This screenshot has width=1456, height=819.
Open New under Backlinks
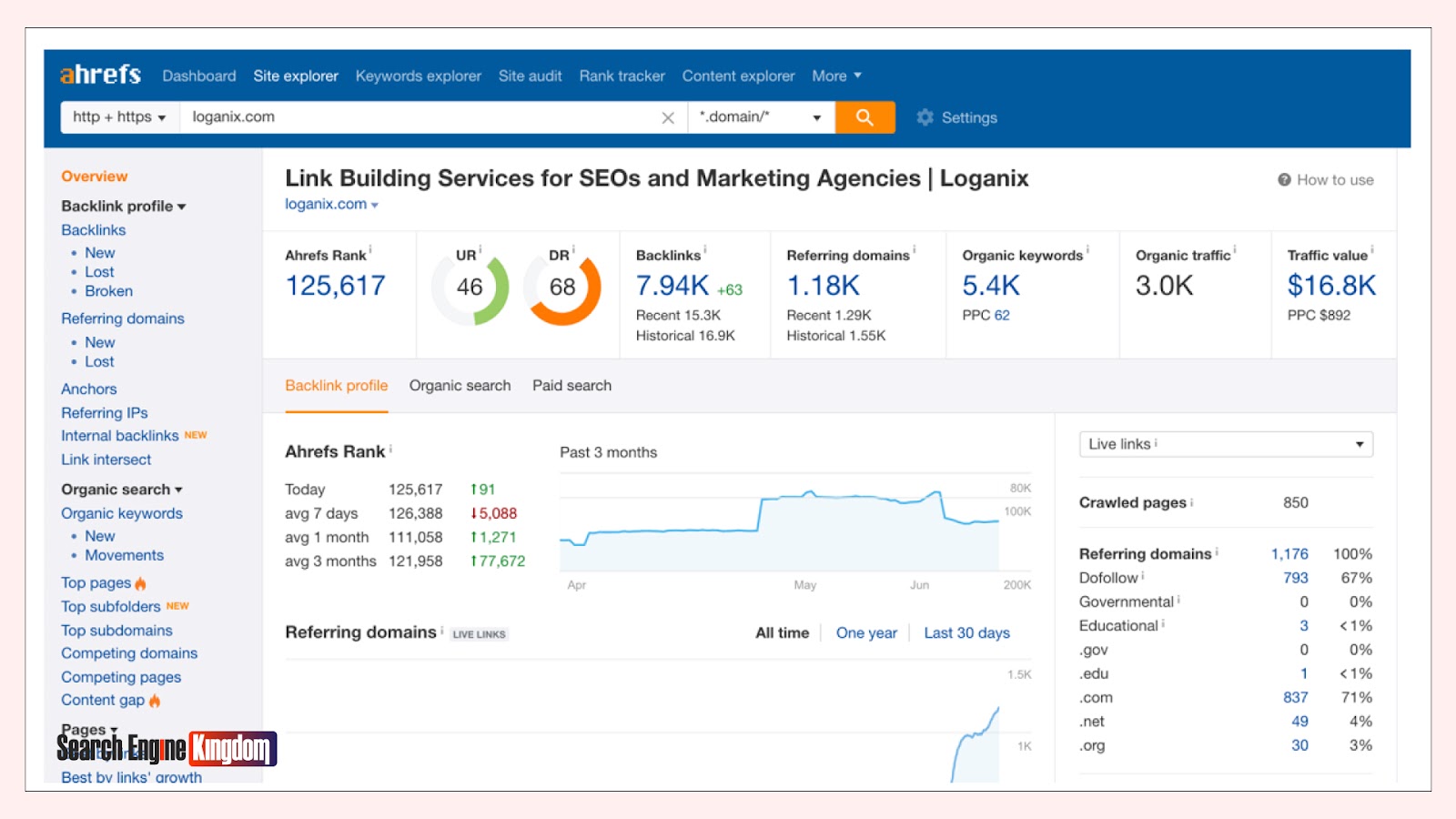[100, 253]
